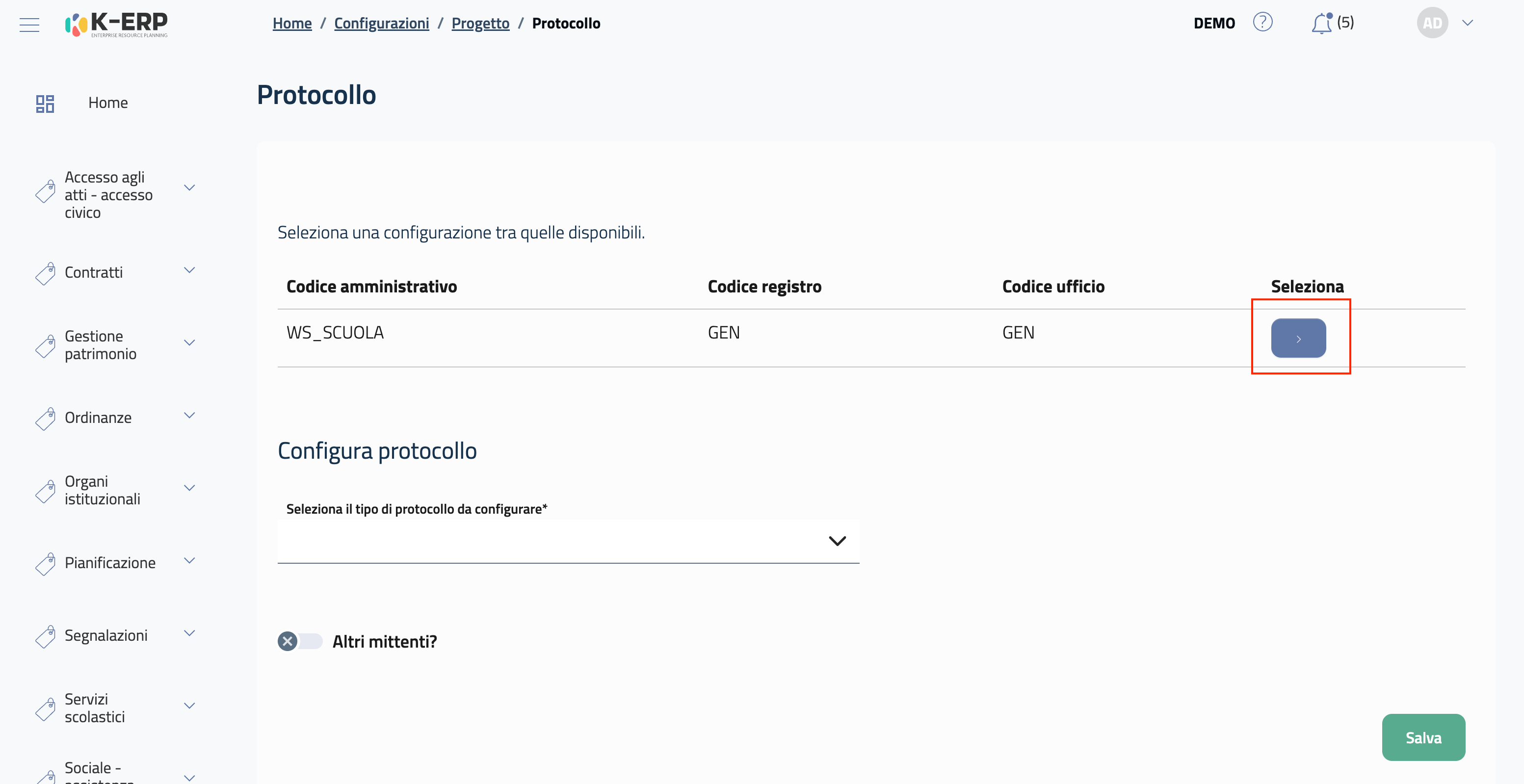
Task: Open Gestione patrimonio menu item
Action: (x=101, y=345)
